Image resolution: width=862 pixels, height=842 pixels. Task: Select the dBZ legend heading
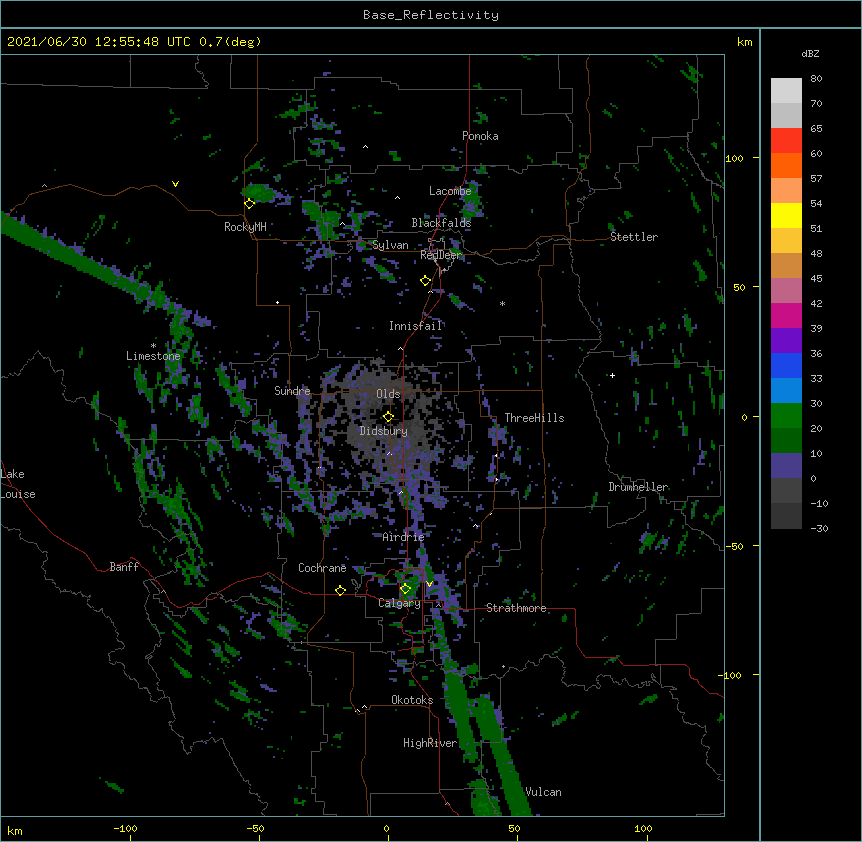(810, 54)
